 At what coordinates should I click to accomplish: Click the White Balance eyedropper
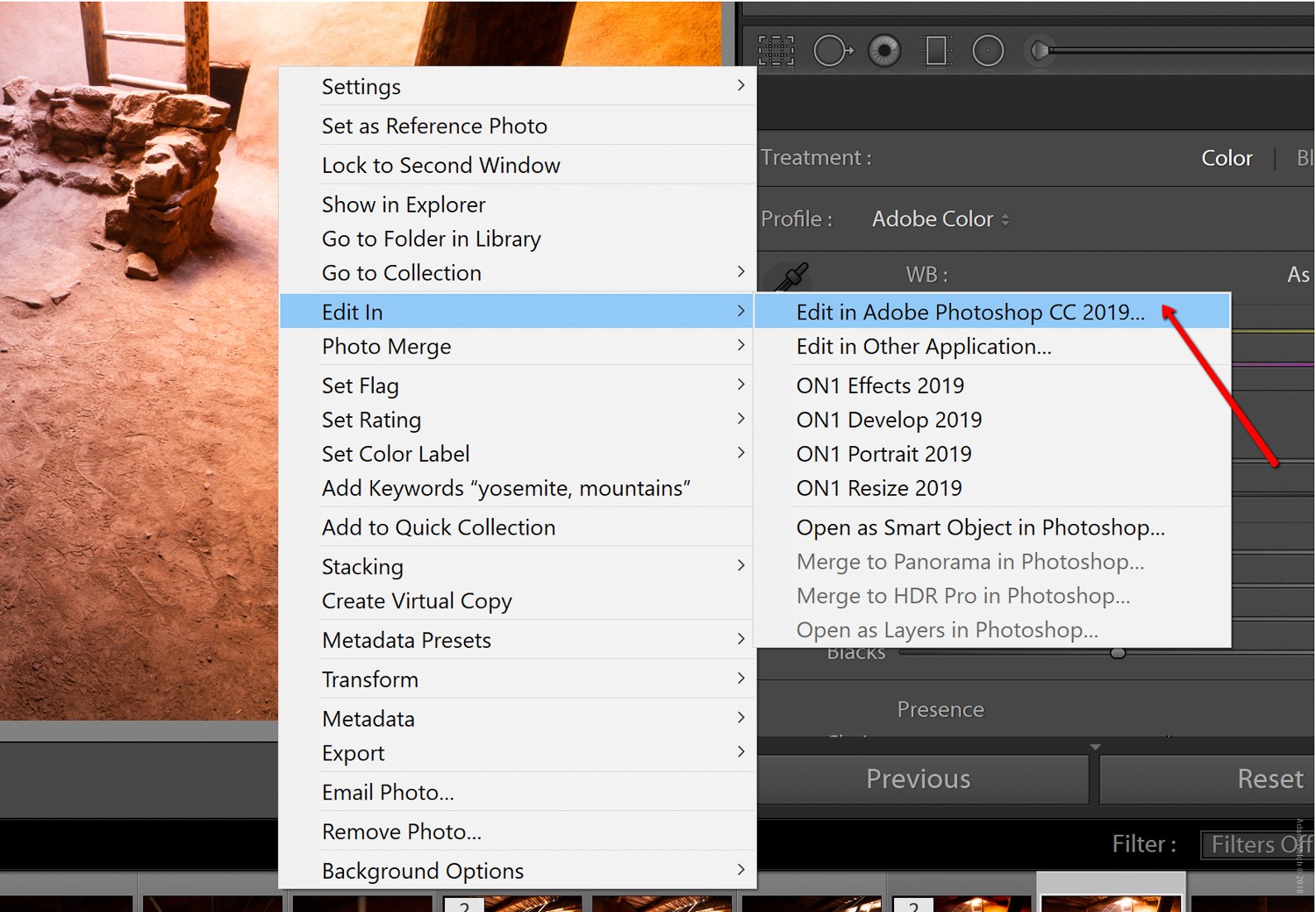click(790, 276)
